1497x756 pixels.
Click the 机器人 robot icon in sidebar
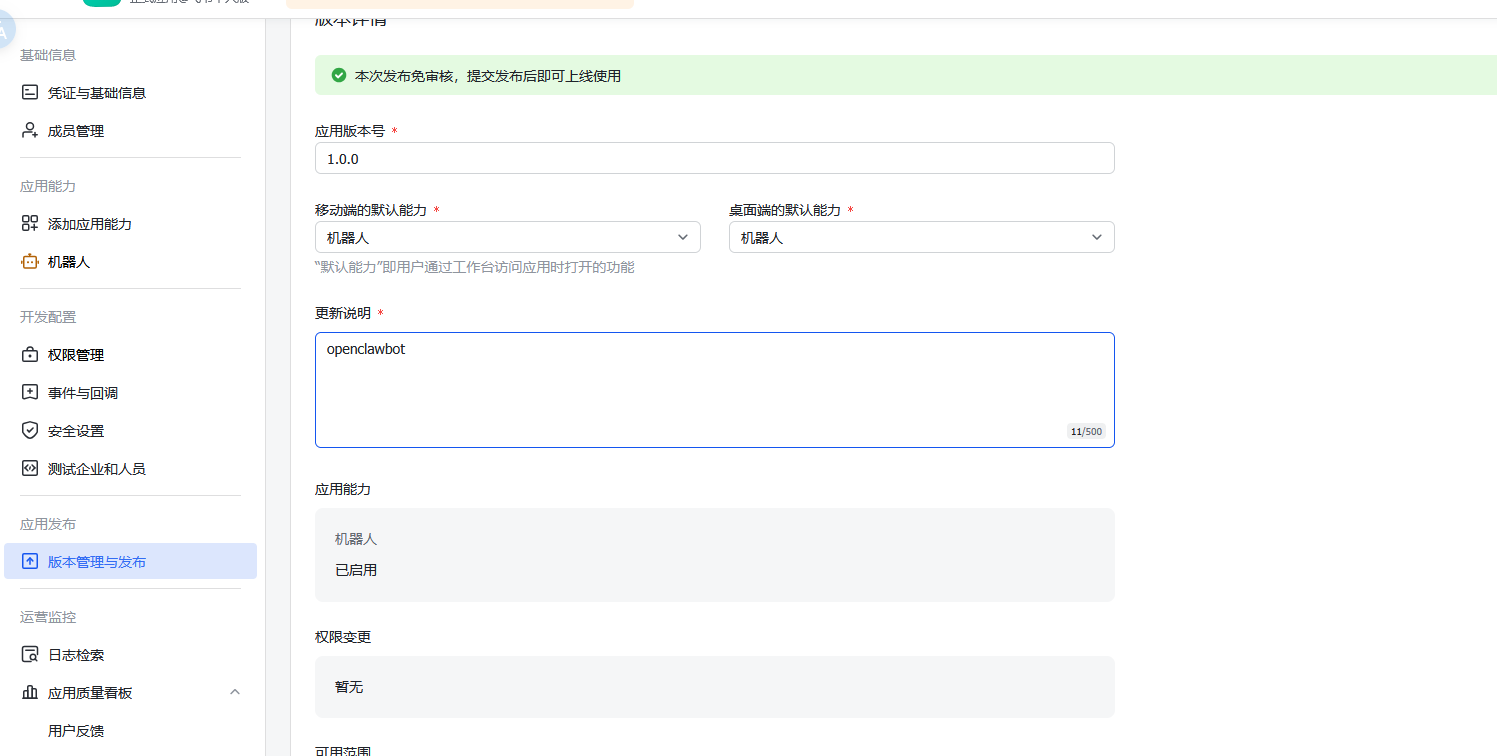click(30, 262)
